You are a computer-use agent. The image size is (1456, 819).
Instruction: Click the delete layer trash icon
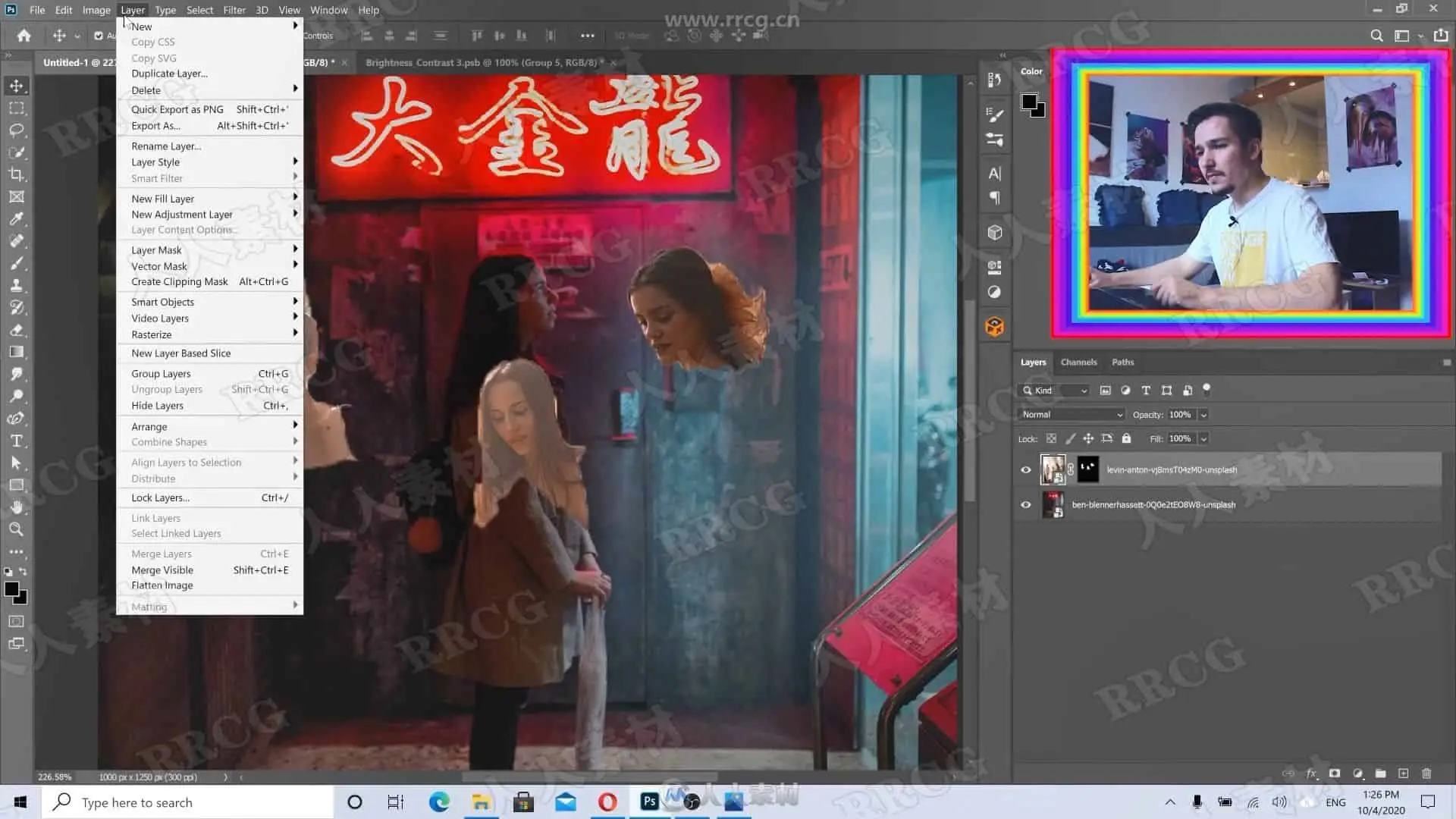click(x=1426, y=773)
